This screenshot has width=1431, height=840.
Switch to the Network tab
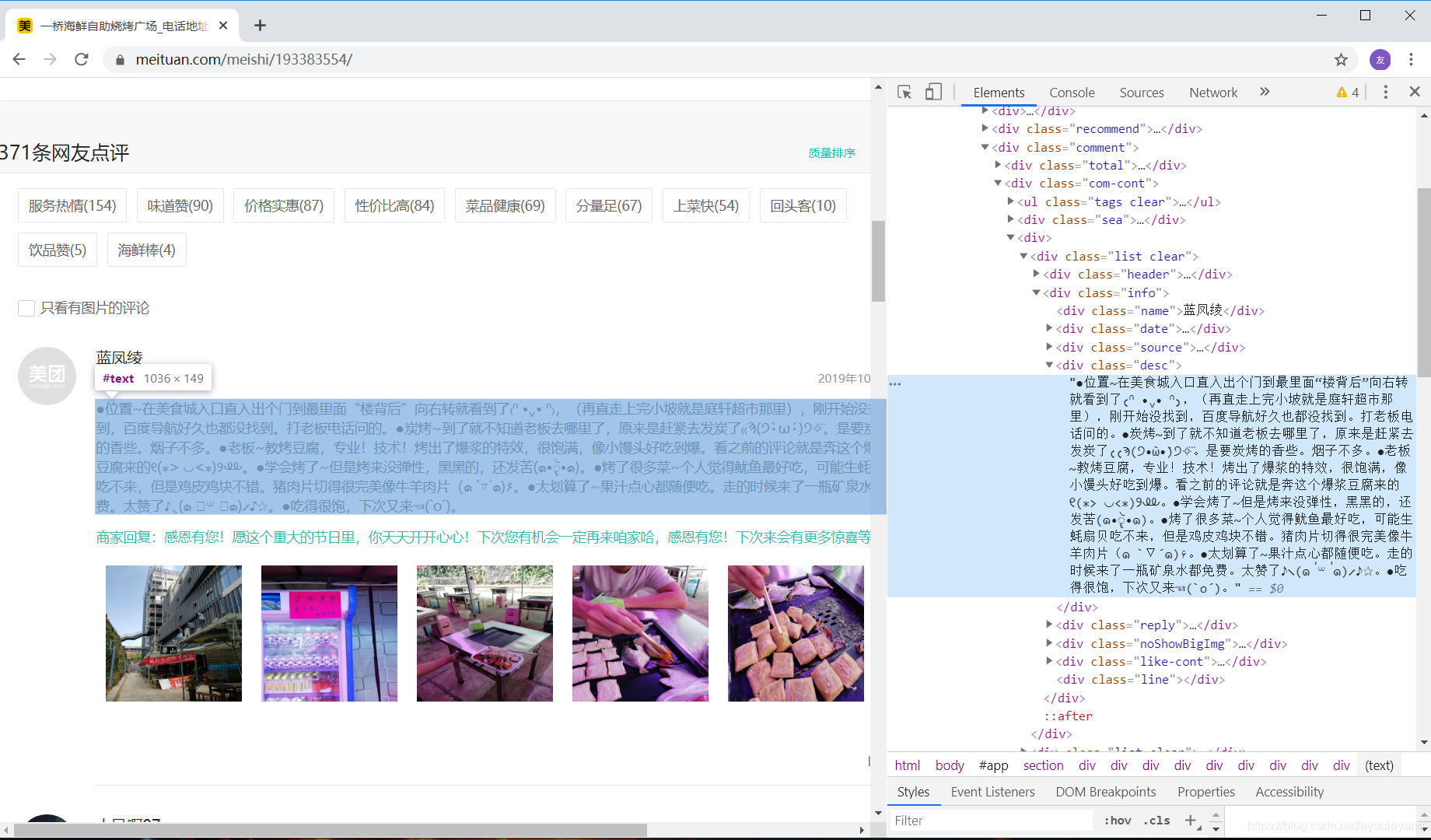point(1213,93)
